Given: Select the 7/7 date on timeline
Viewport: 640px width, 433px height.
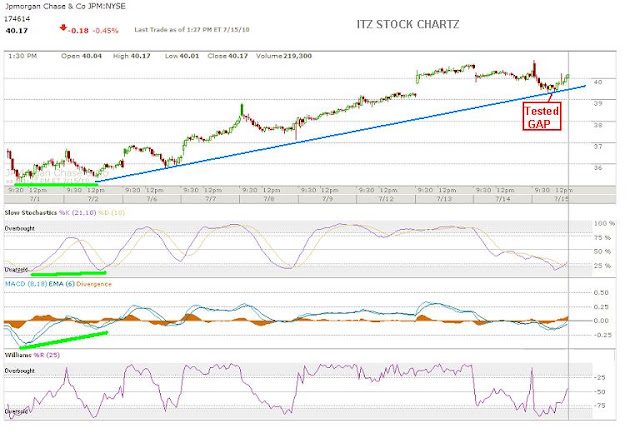Looking at the screenshot, I should 211,199.
